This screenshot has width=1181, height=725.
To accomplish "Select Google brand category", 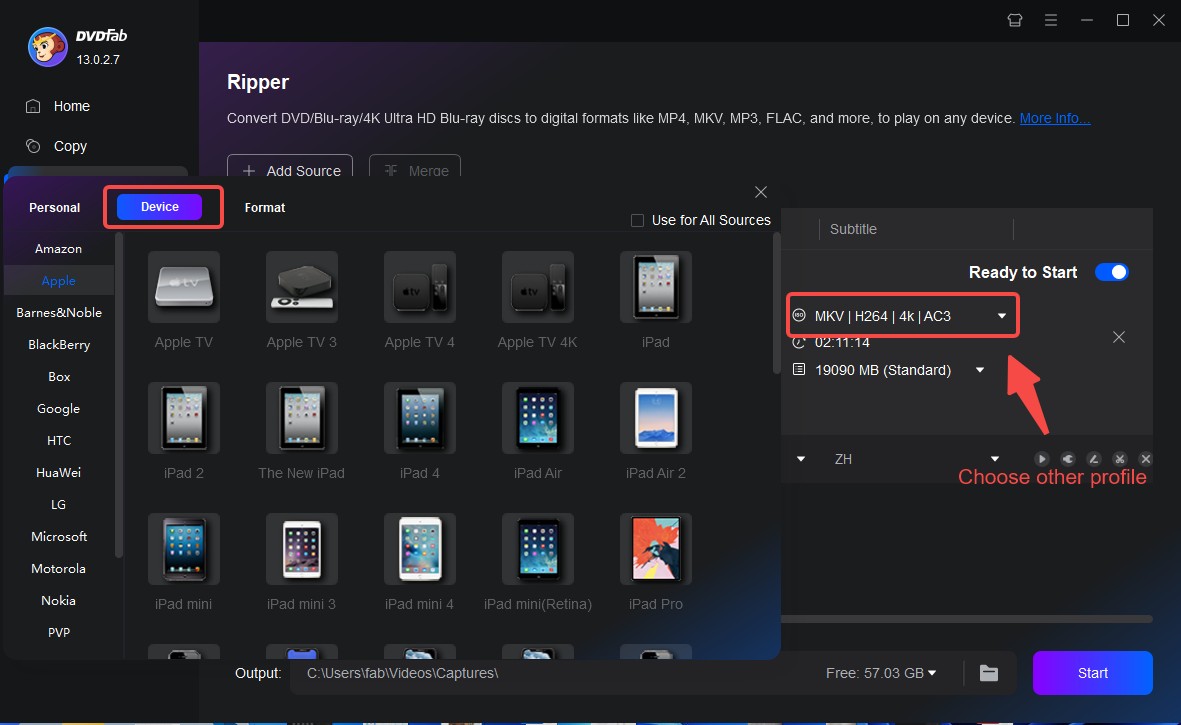I will click(x=59, y=408).
